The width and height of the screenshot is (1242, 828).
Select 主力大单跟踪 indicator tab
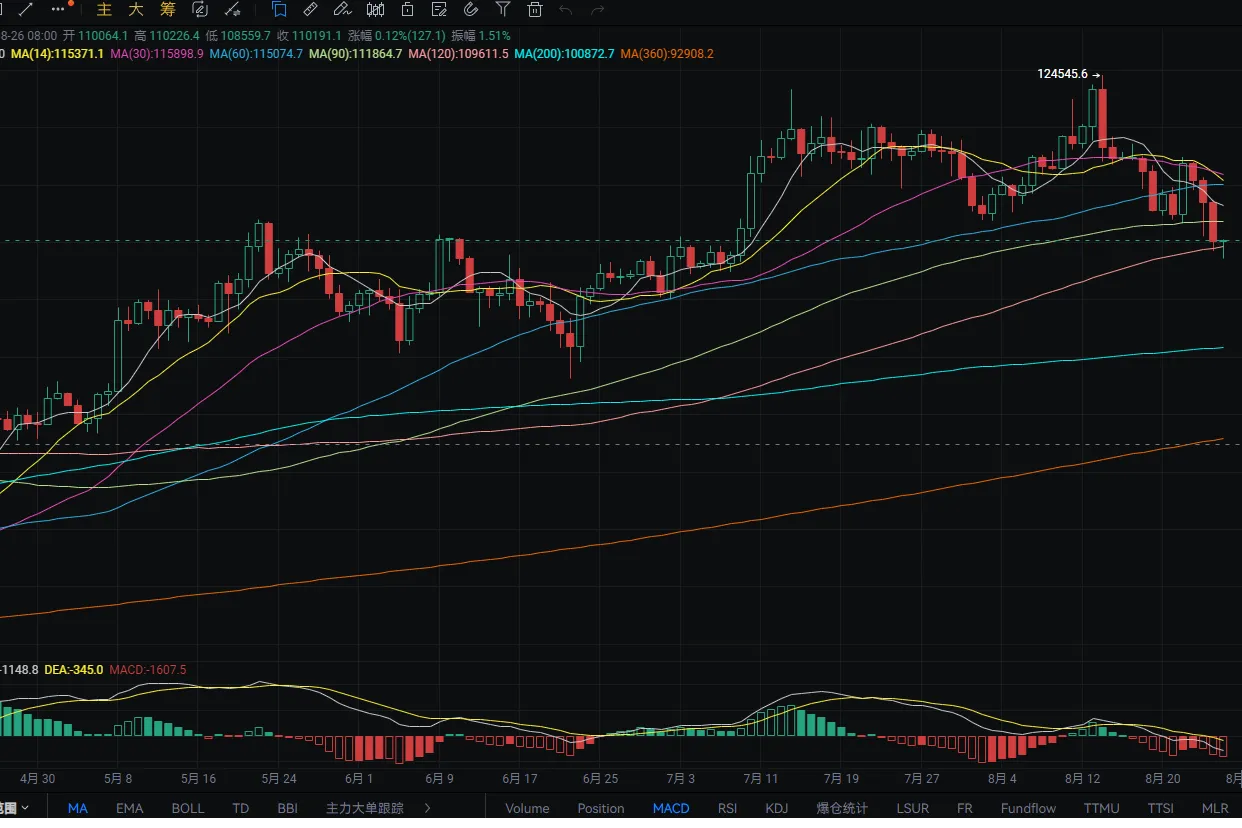[365, 808]
